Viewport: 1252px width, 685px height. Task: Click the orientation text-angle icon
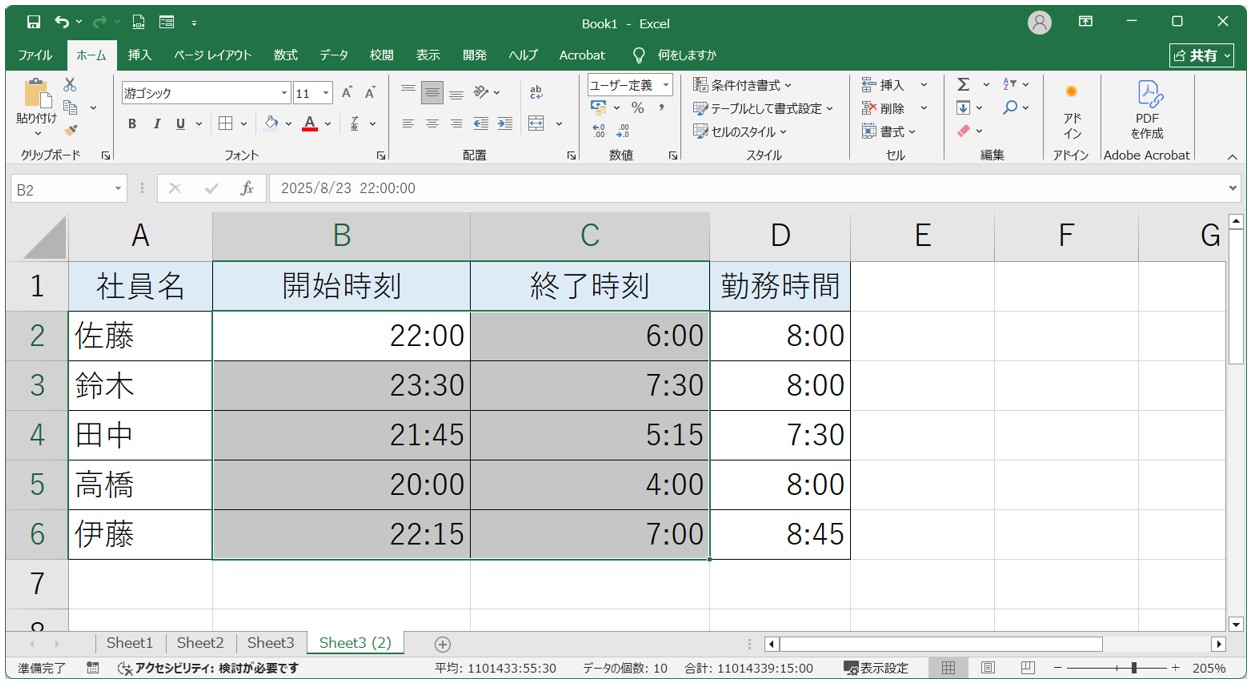pos(481,93)
